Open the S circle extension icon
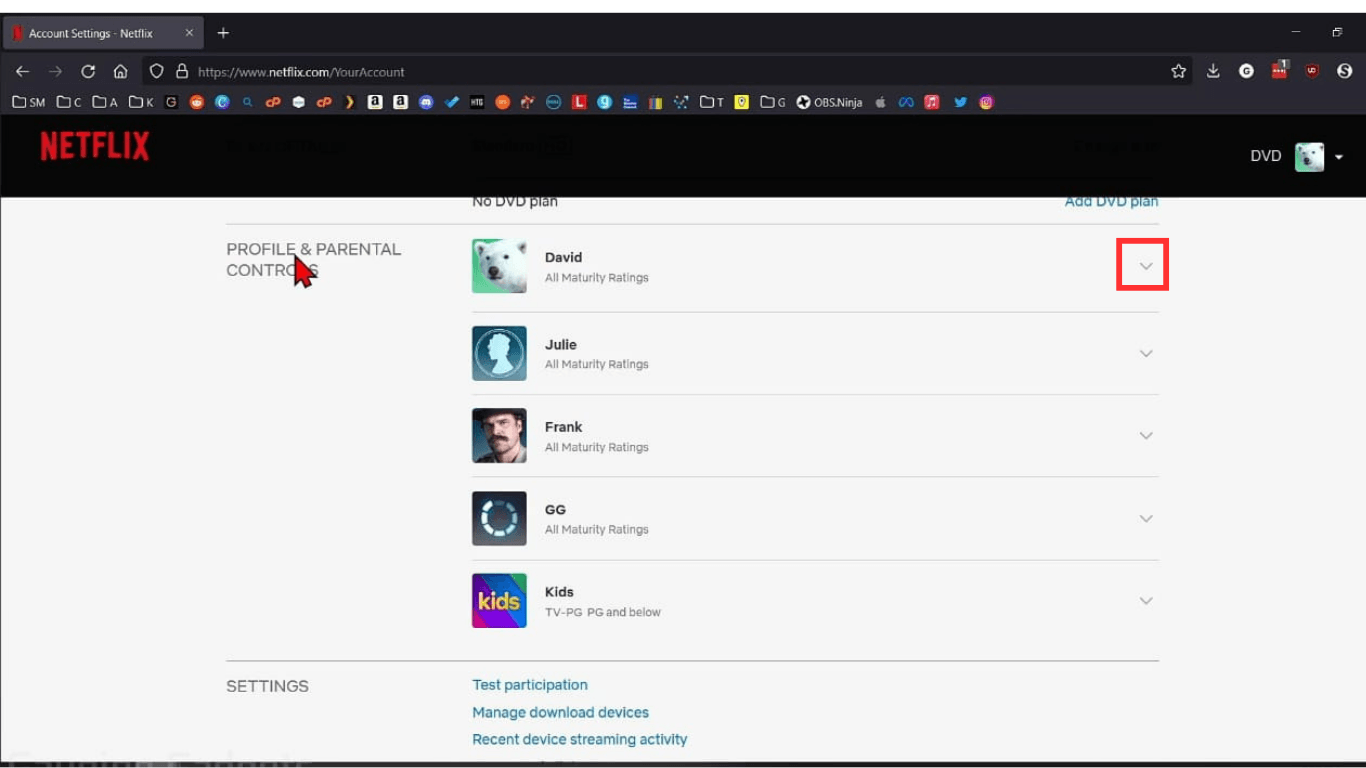Image resolution: width=1366 pixels, height=768 pixels. point(1344,71)
